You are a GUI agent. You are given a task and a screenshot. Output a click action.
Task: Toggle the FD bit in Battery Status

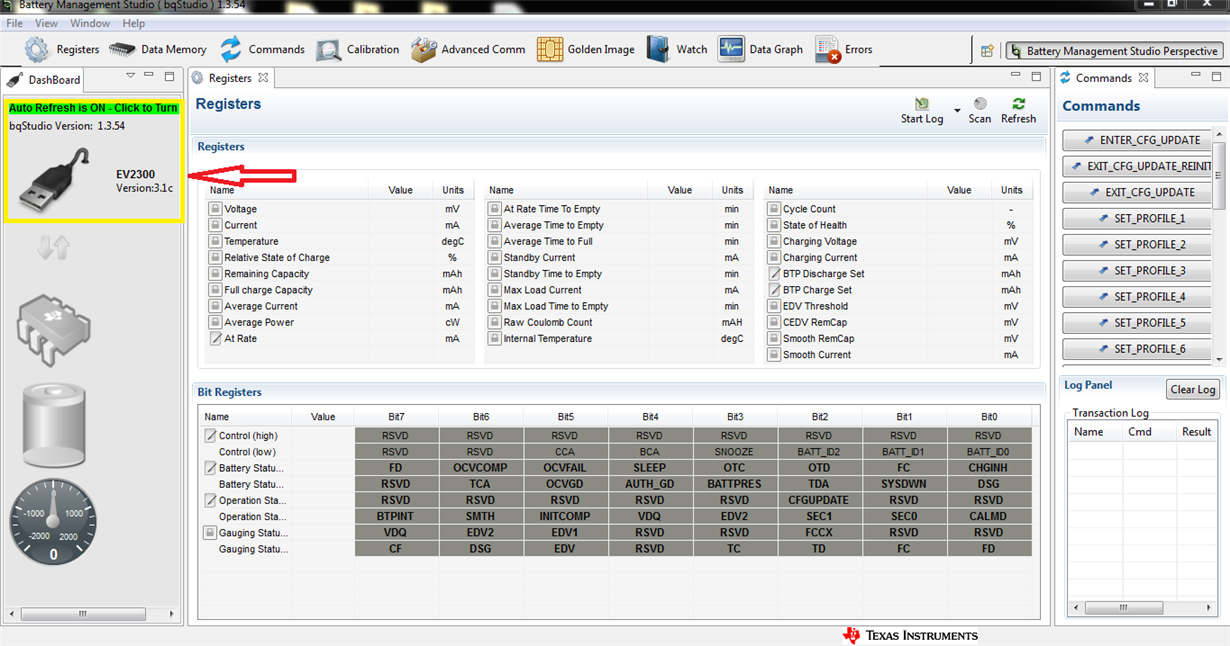tap(396, 468)
